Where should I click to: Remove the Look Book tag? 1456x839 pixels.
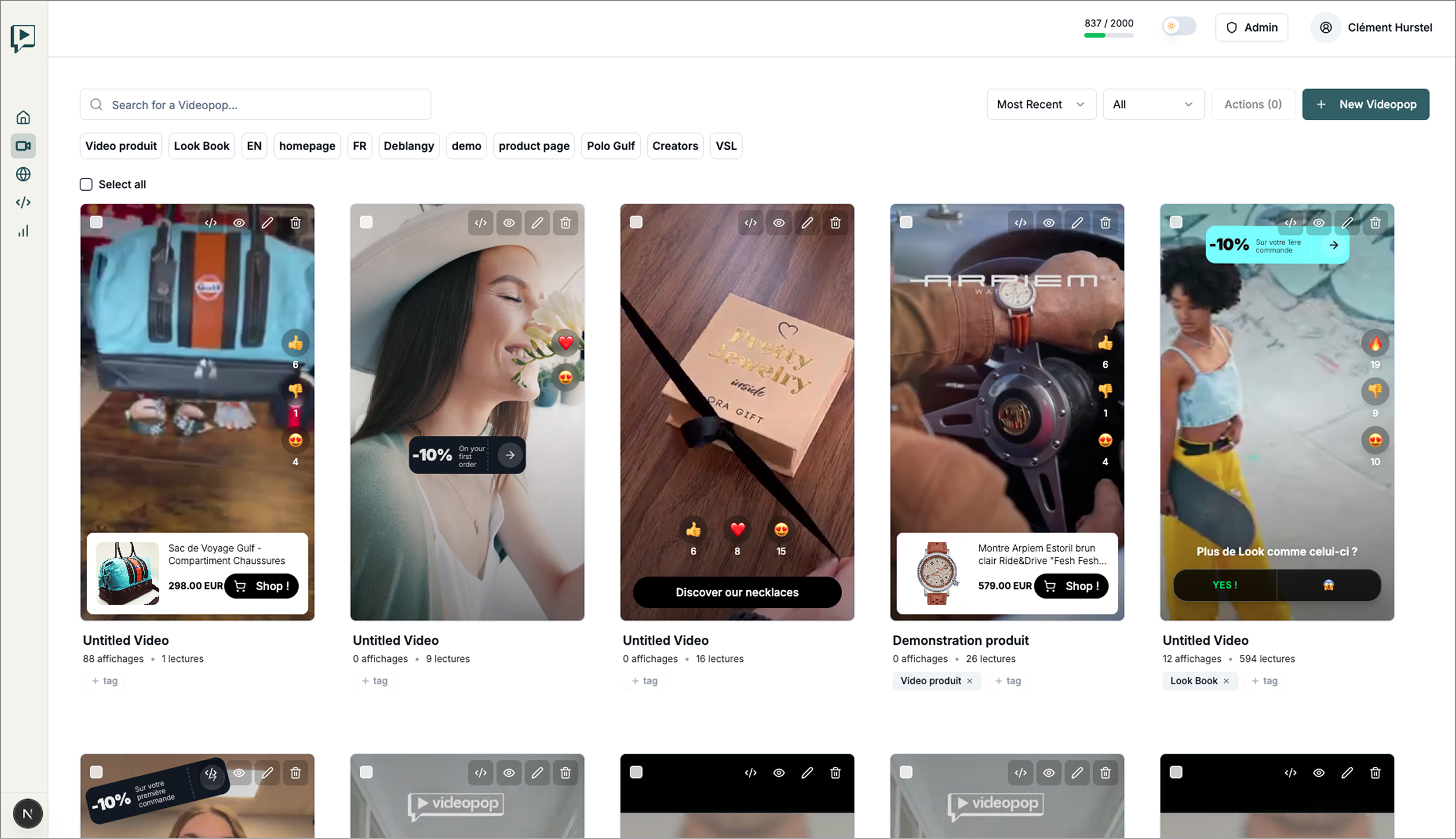click(x=1226, y=681)
